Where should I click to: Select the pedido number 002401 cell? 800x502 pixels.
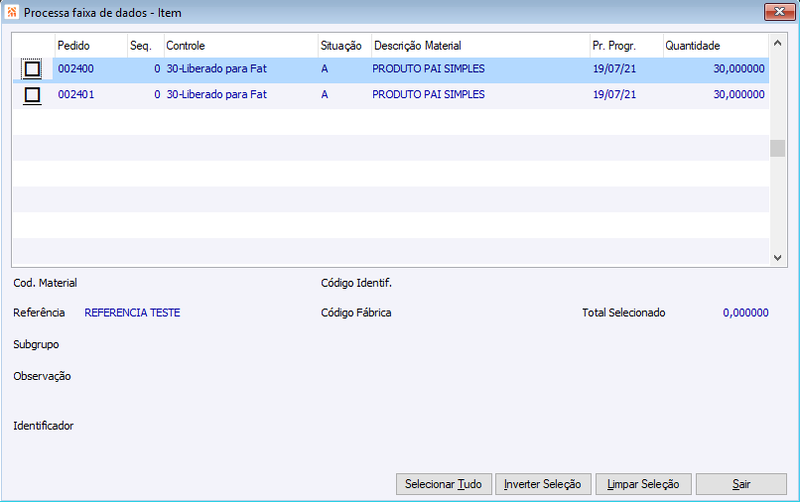(x=76, y=95)
